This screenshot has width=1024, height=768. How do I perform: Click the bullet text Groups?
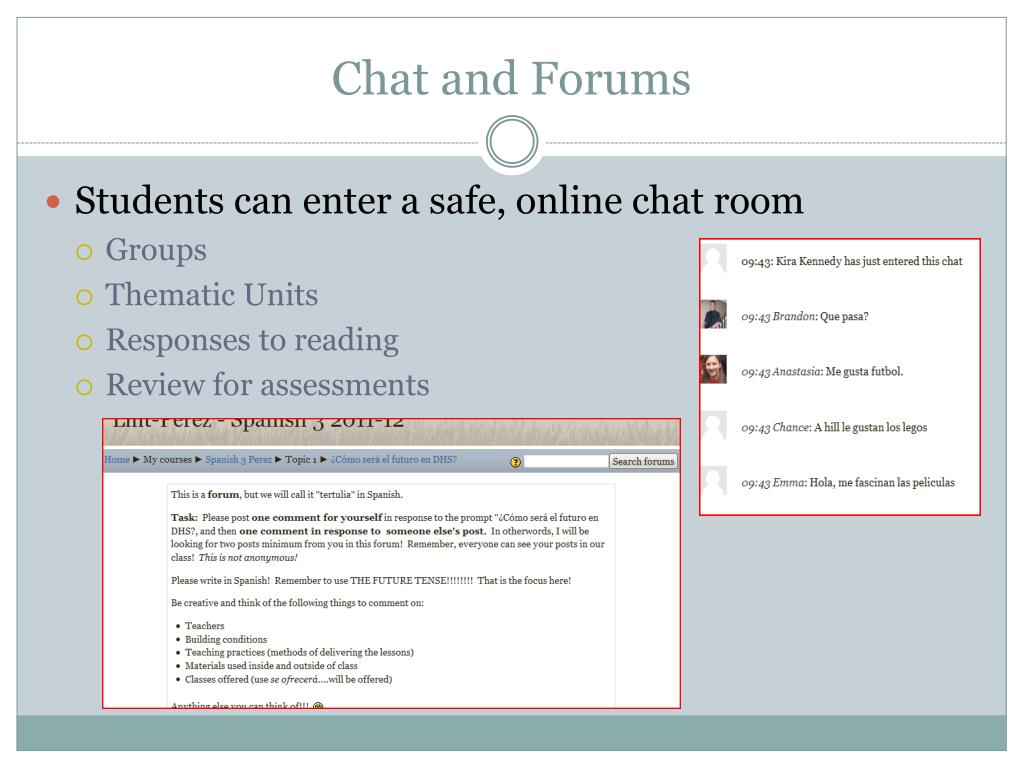[156, 250]
